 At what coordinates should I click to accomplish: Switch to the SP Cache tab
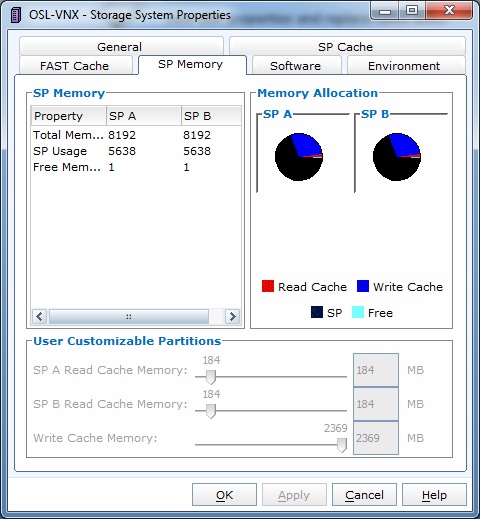coord(347,46)
